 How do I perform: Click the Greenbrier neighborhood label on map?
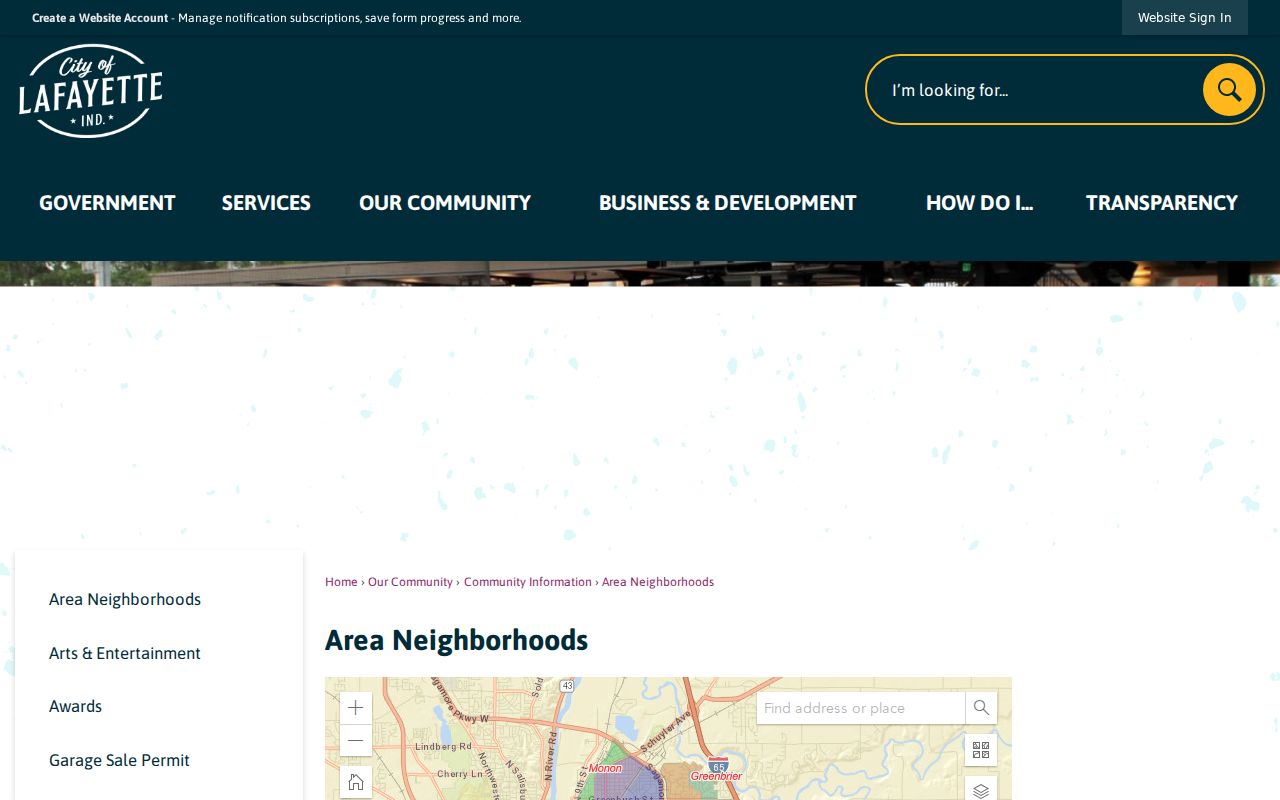point(716,776)
